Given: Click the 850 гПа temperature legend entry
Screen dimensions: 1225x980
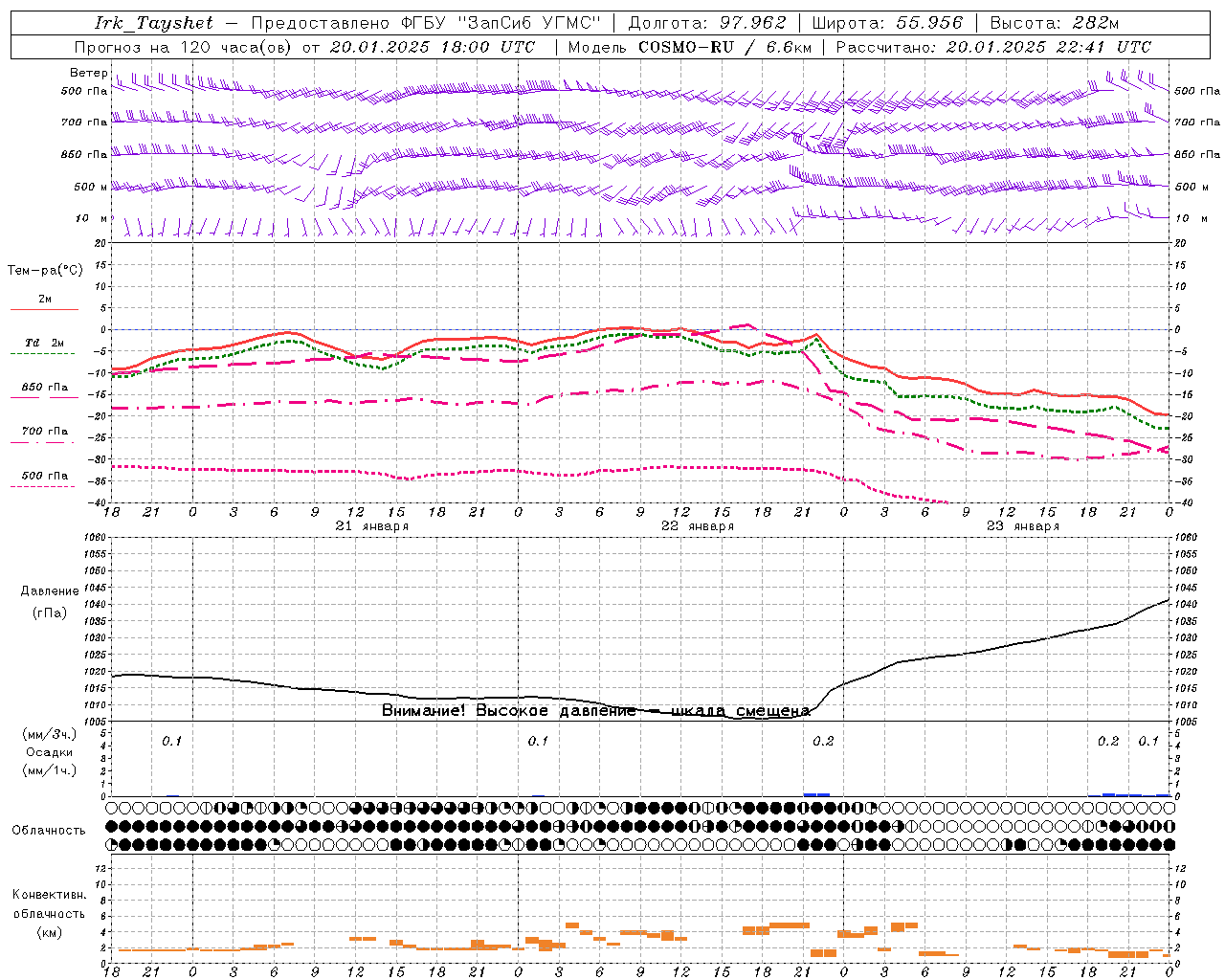Looking at the screenshot, I should (45, 388).
